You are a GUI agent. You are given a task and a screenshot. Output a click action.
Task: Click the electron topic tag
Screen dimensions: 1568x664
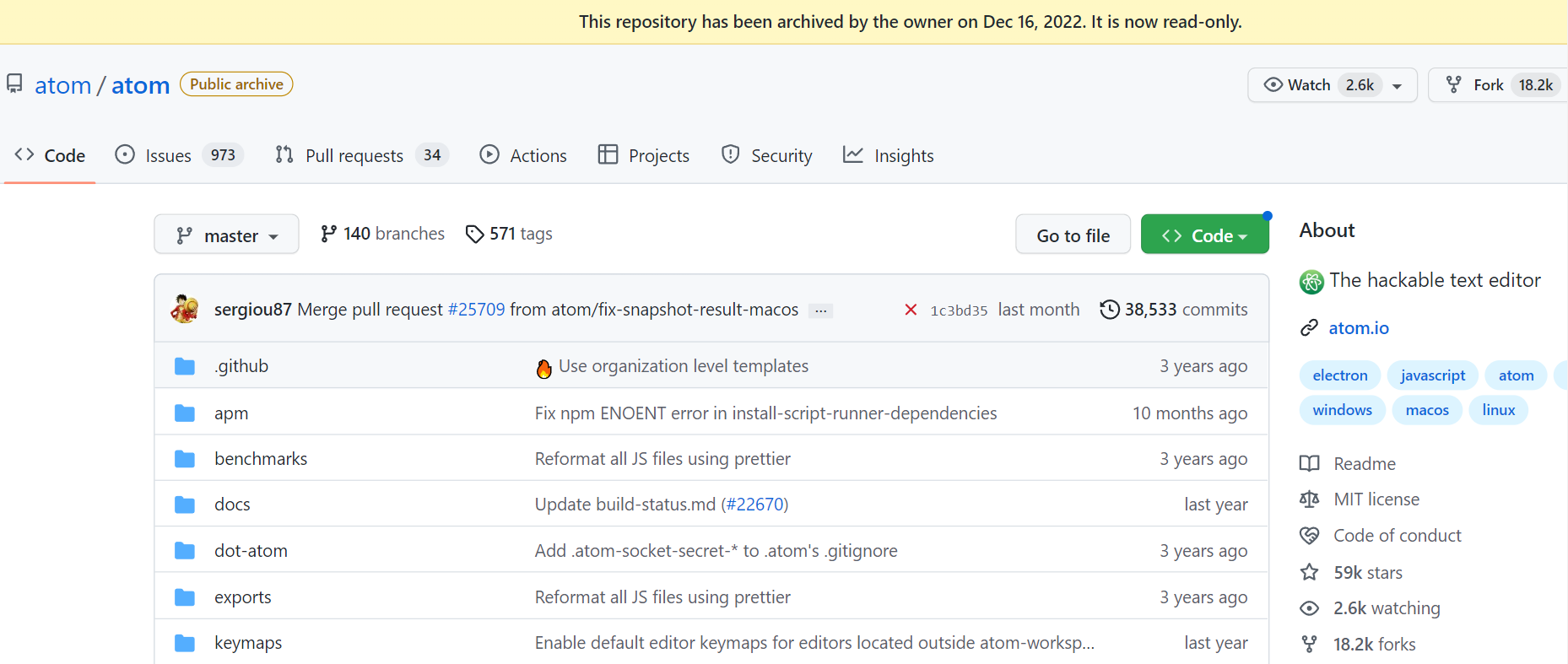(1340, 375)
